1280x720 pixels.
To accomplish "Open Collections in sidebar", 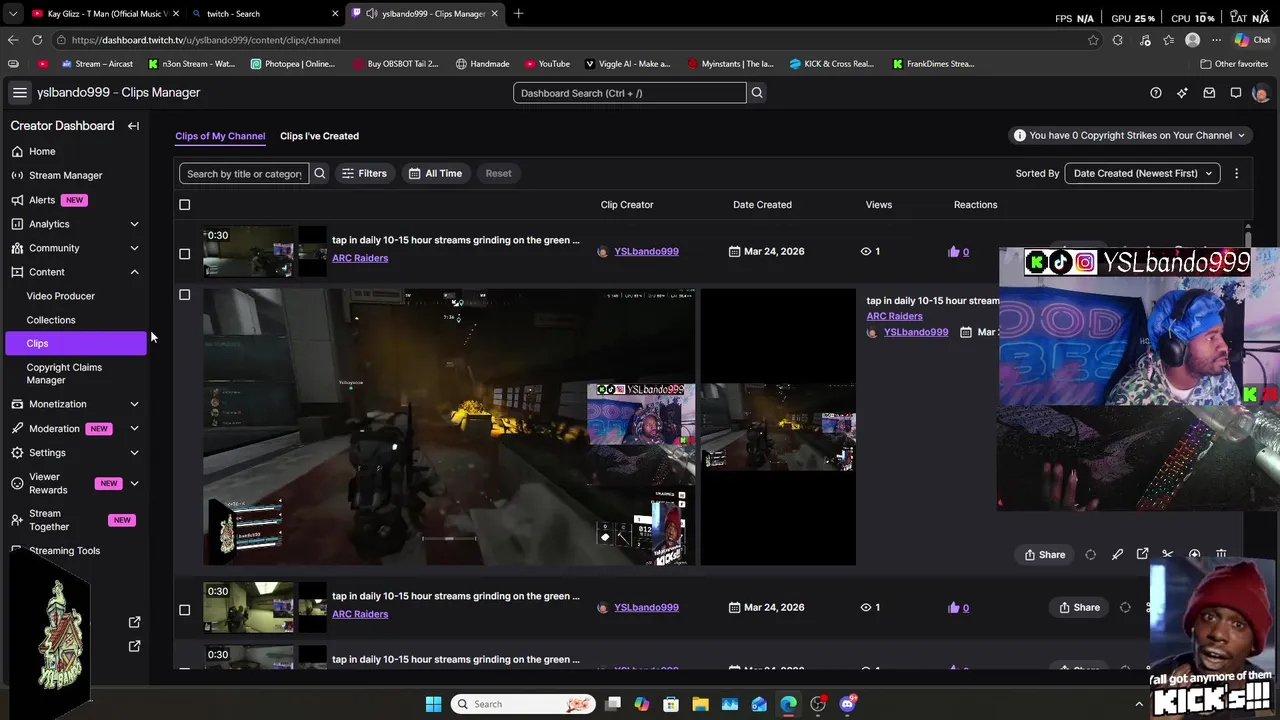I will click(x=51, y=320).
